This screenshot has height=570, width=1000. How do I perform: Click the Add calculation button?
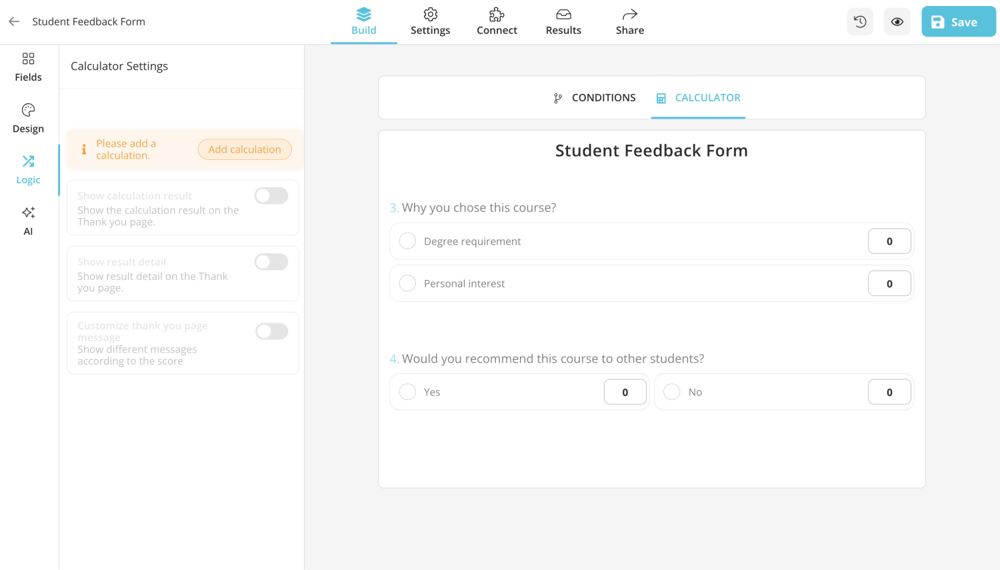(245, 150)
